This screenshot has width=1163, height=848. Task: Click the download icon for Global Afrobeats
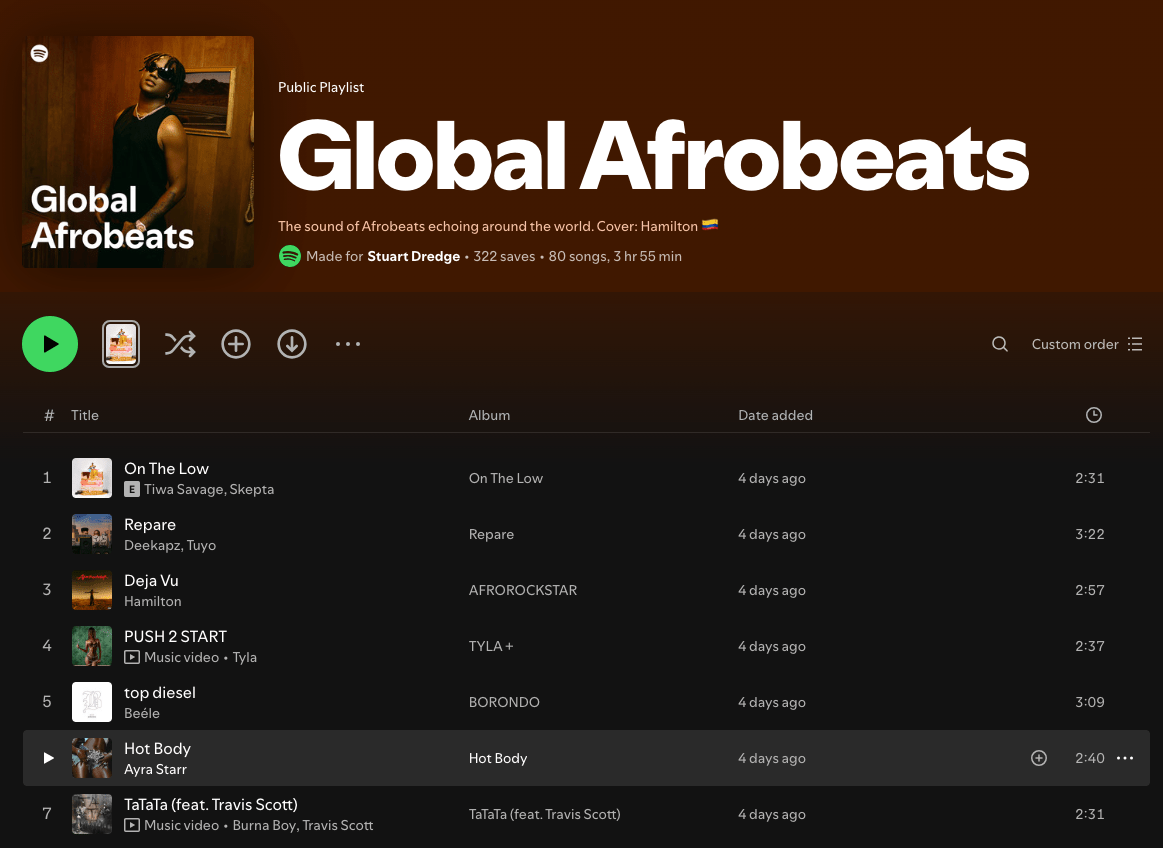(292, 344)
